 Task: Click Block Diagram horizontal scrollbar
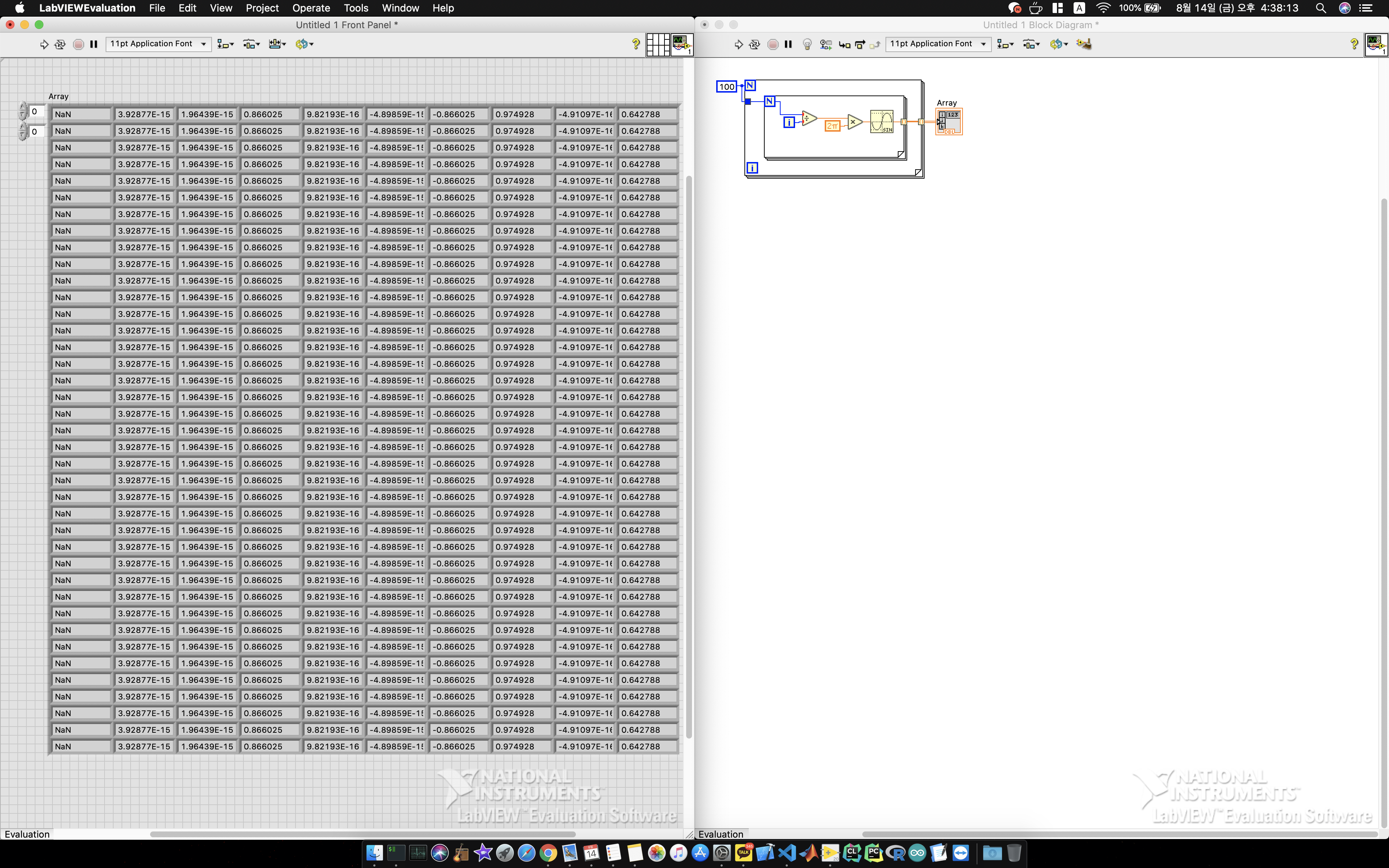point(1119,834)
